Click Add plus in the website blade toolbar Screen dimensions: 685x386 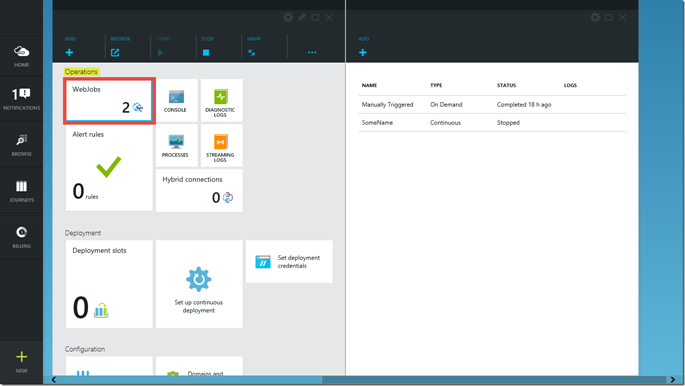click(69, 53)
